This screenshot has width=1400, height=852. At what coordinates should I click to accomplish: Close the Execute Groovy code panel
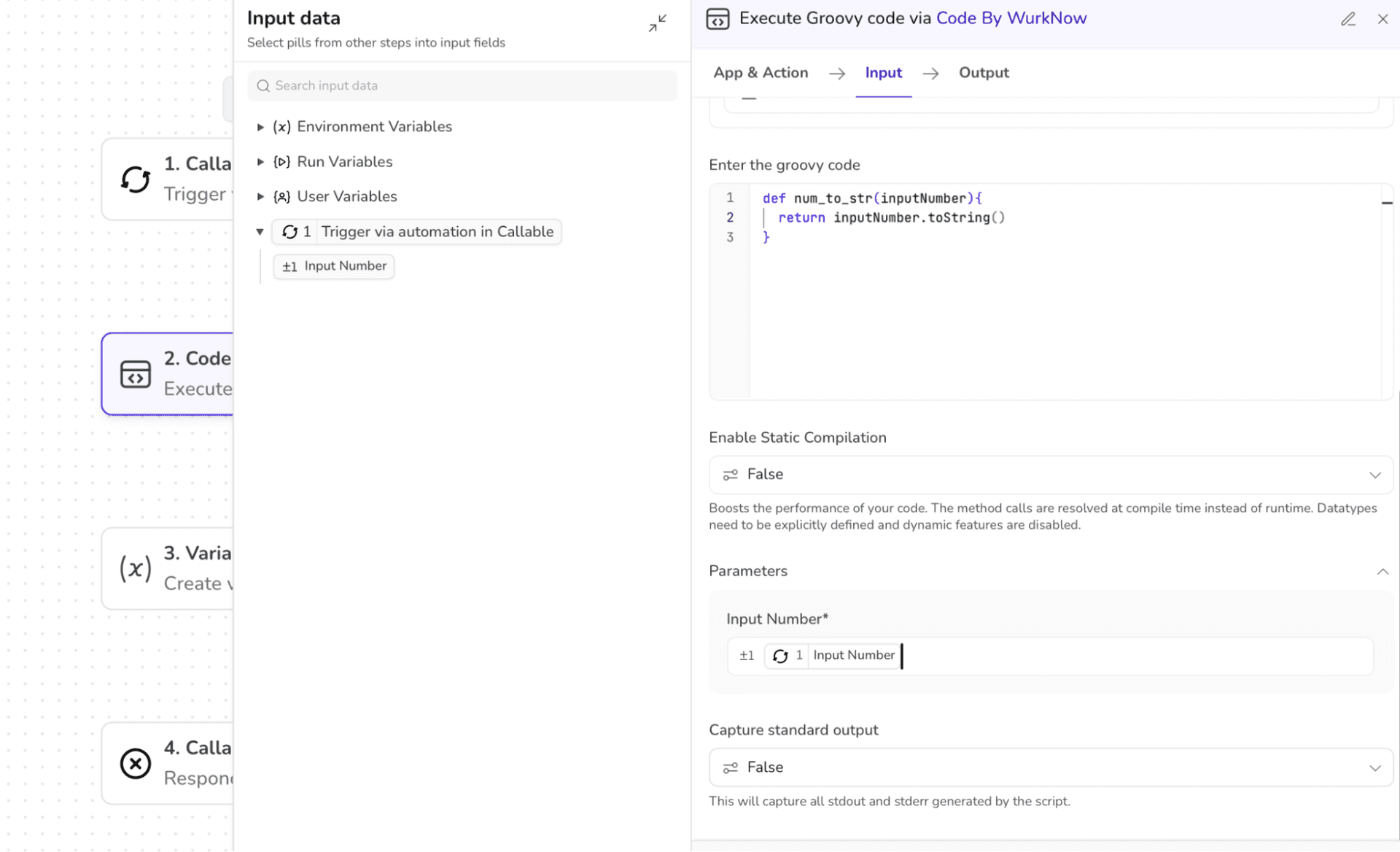click(x=1382, y=19)
